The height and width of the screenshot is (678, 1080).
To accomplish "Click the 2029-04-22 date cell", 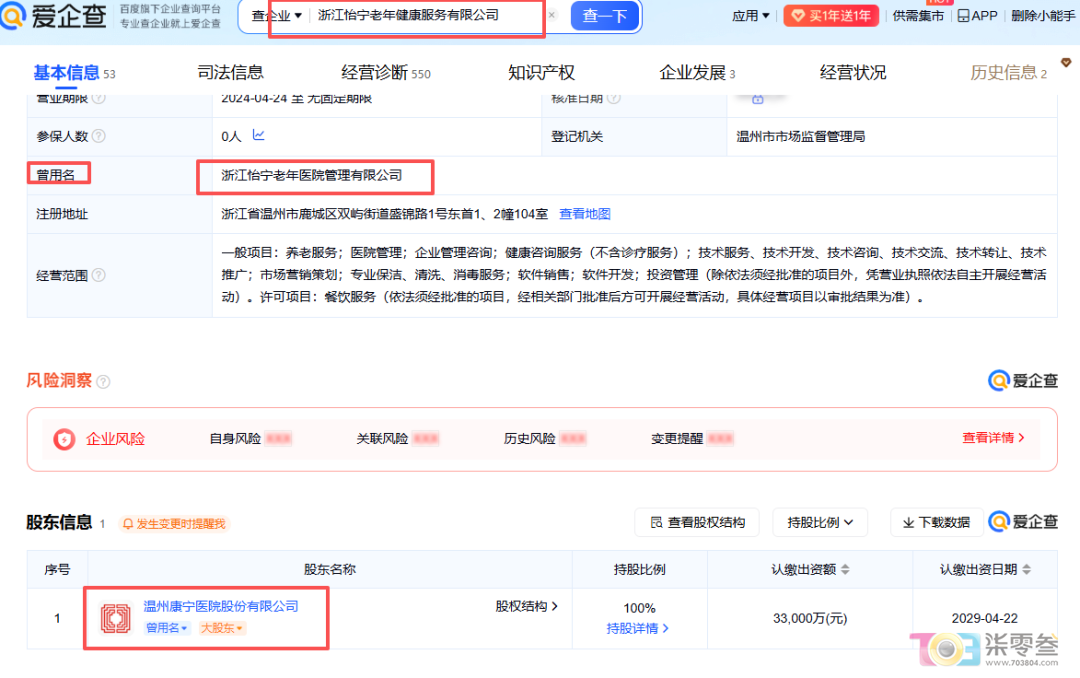I will [984, 618].
